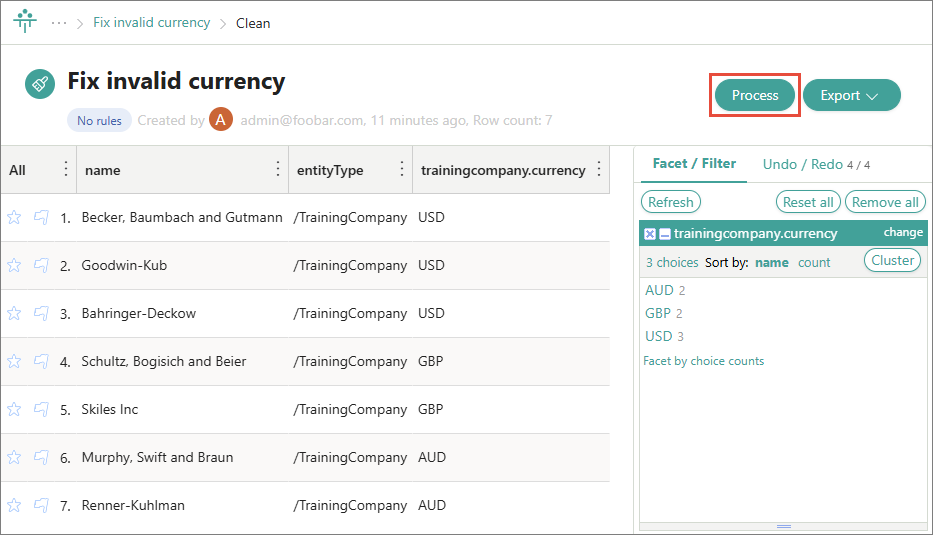Screen dimensions: 933x535
Task: Click the Process button
Action: point(754,95)
